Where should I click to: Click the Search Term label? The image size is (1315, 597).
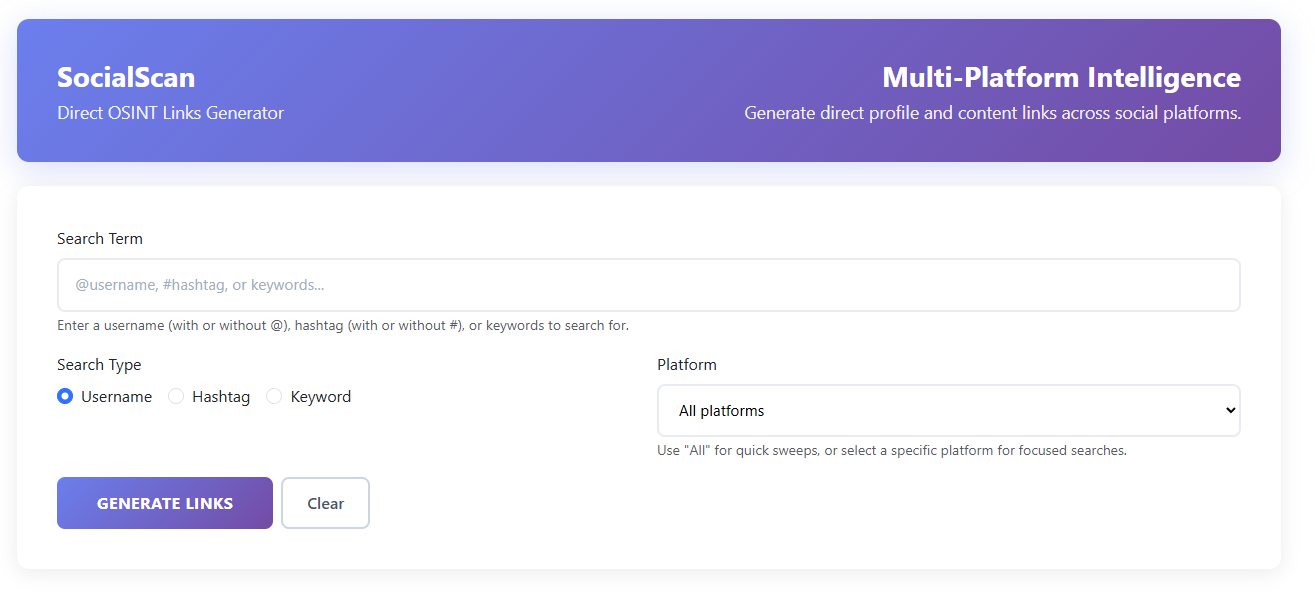pos(100,238)
